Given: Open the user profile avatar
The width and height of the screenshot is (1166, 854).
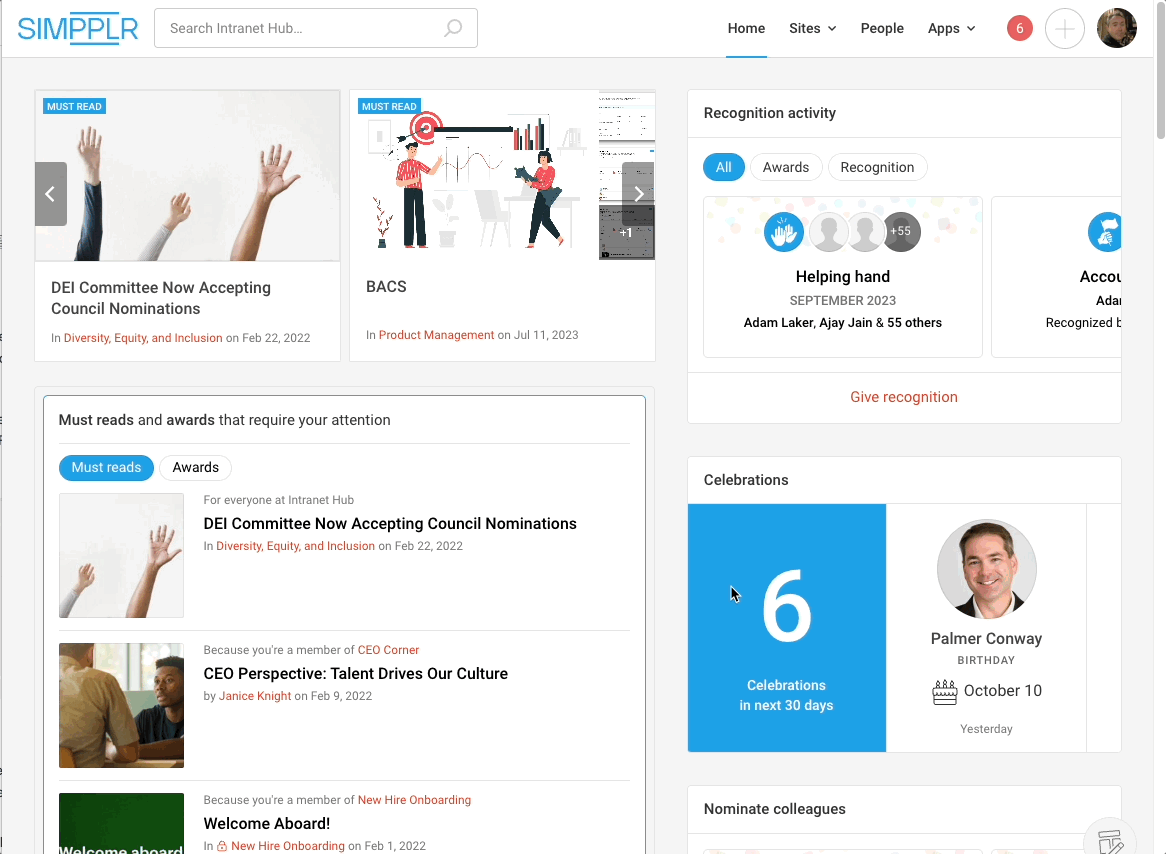Looking at the screenshot, I should (x=1116, y=28).
